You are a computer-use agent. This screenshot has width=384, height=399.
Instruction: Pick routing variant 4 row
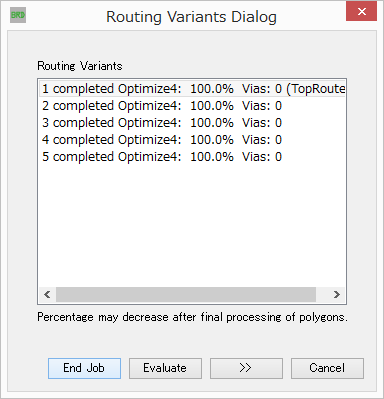[x=192, y=140]
